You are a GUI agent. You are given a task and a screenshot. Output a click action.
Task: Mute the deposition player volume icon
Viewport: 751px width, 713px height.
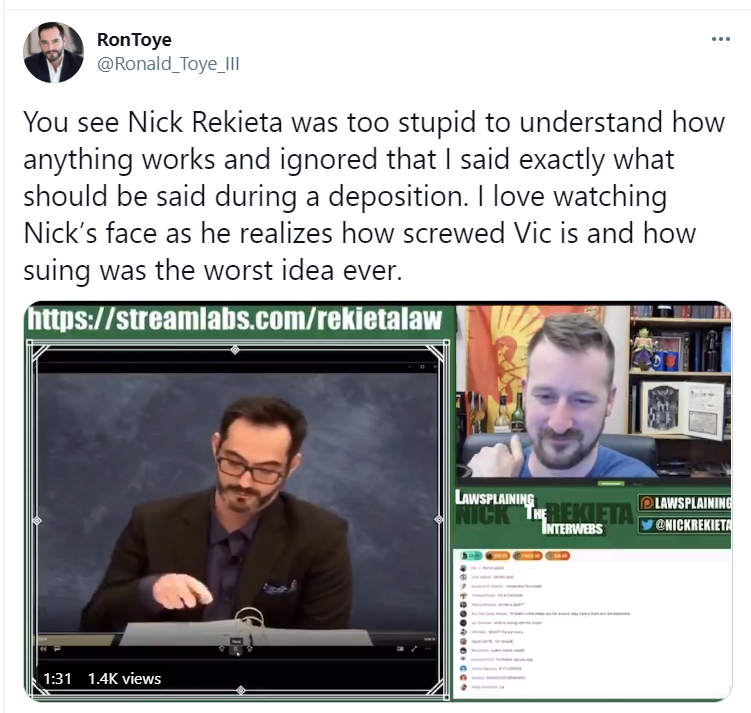[43, 649]
